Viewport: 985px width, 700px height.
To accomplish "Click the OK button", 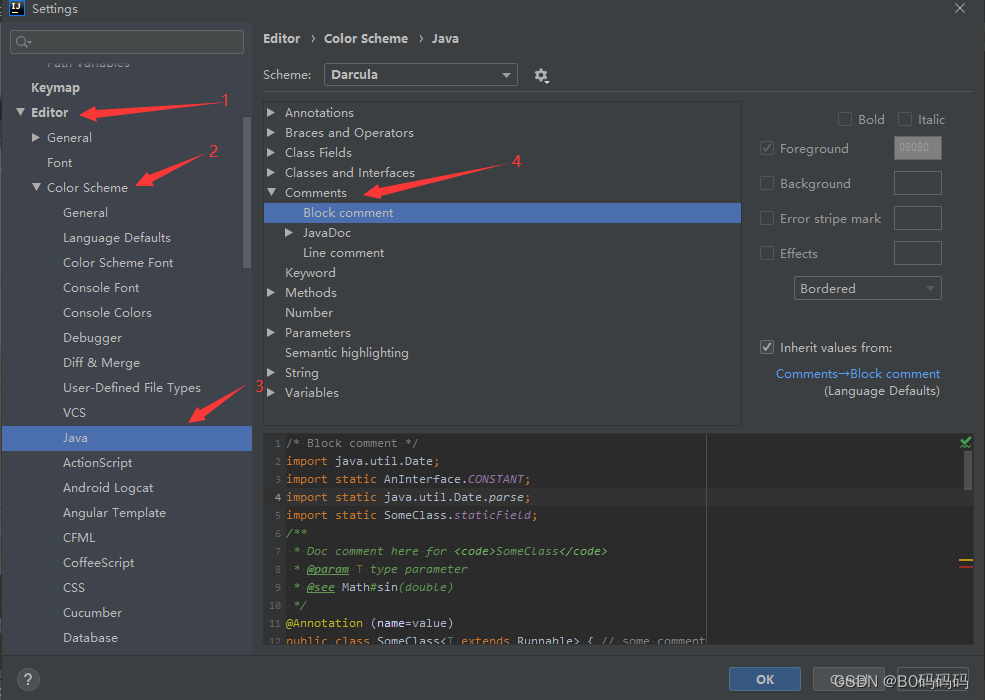I will point(765,679).
